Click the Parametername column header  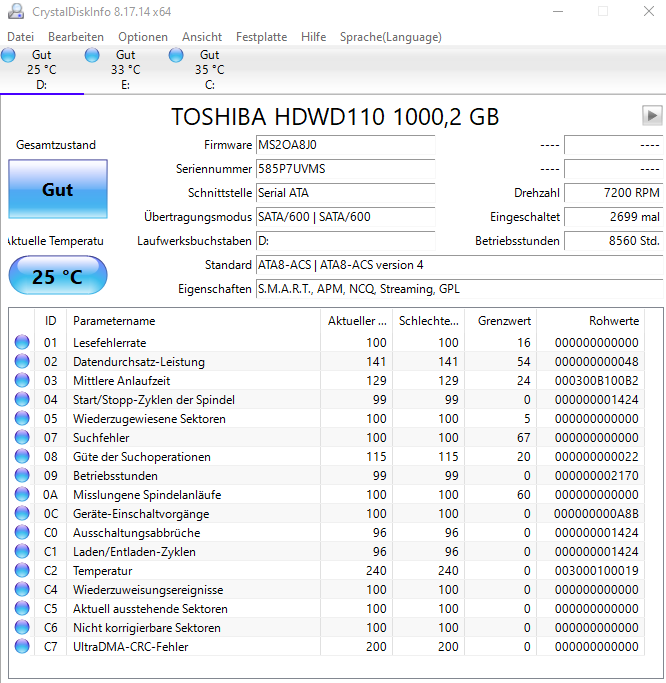193,321
